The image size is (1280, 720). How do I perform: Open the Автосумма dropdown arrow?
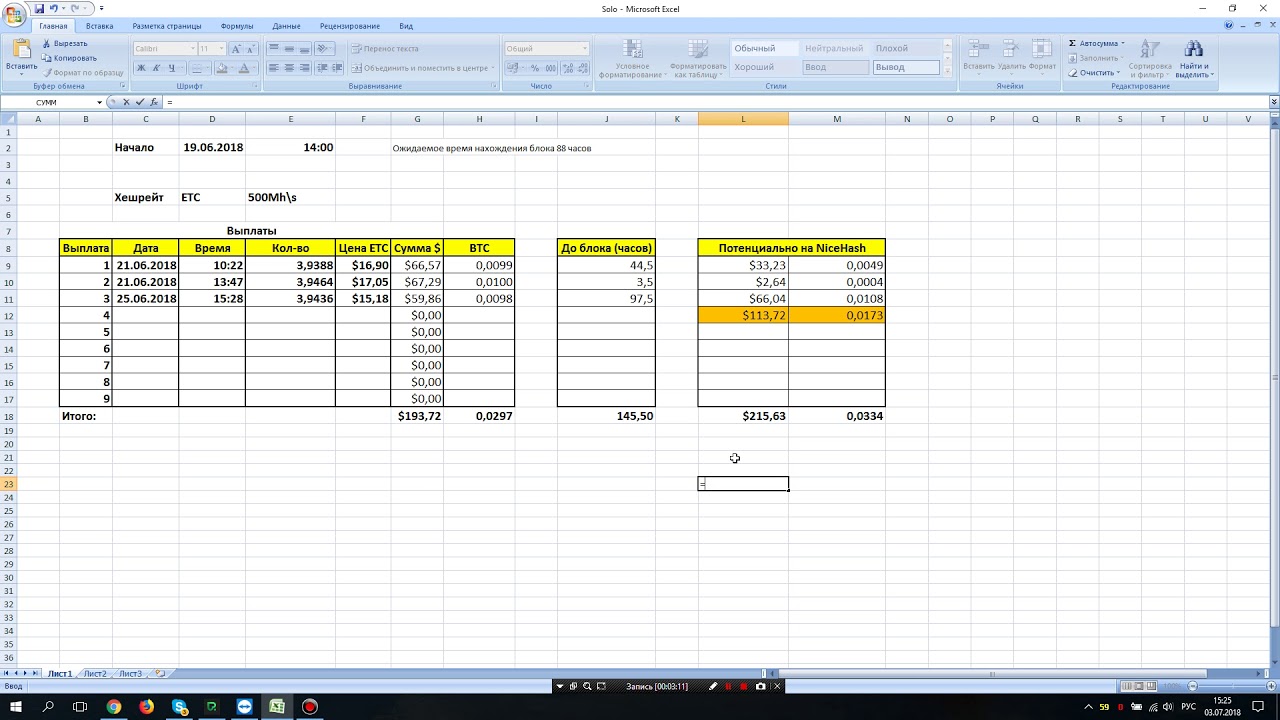pos(1123,43)
